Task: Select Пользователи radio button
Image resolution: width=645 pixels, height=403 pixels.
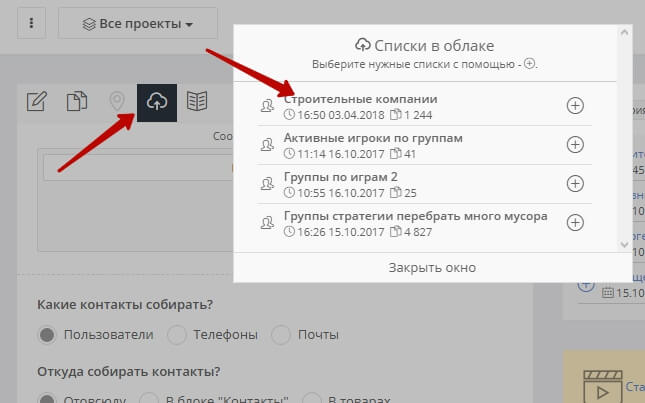Action: point(47,335)
